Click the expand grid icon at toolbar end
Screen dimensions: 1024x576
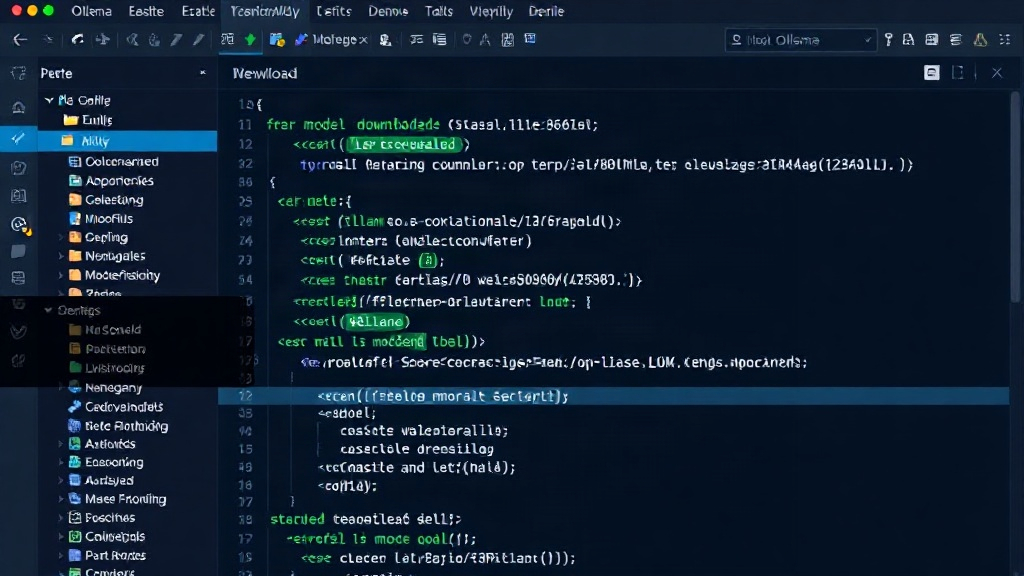(1005, 40)
